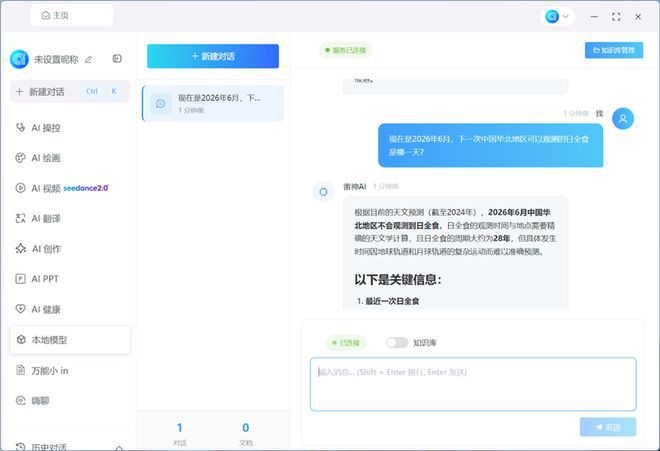The height and width of the screenshot is (451, 660).
Task: Click the blue 新建对话 gradient button
Action: point(213,56)
